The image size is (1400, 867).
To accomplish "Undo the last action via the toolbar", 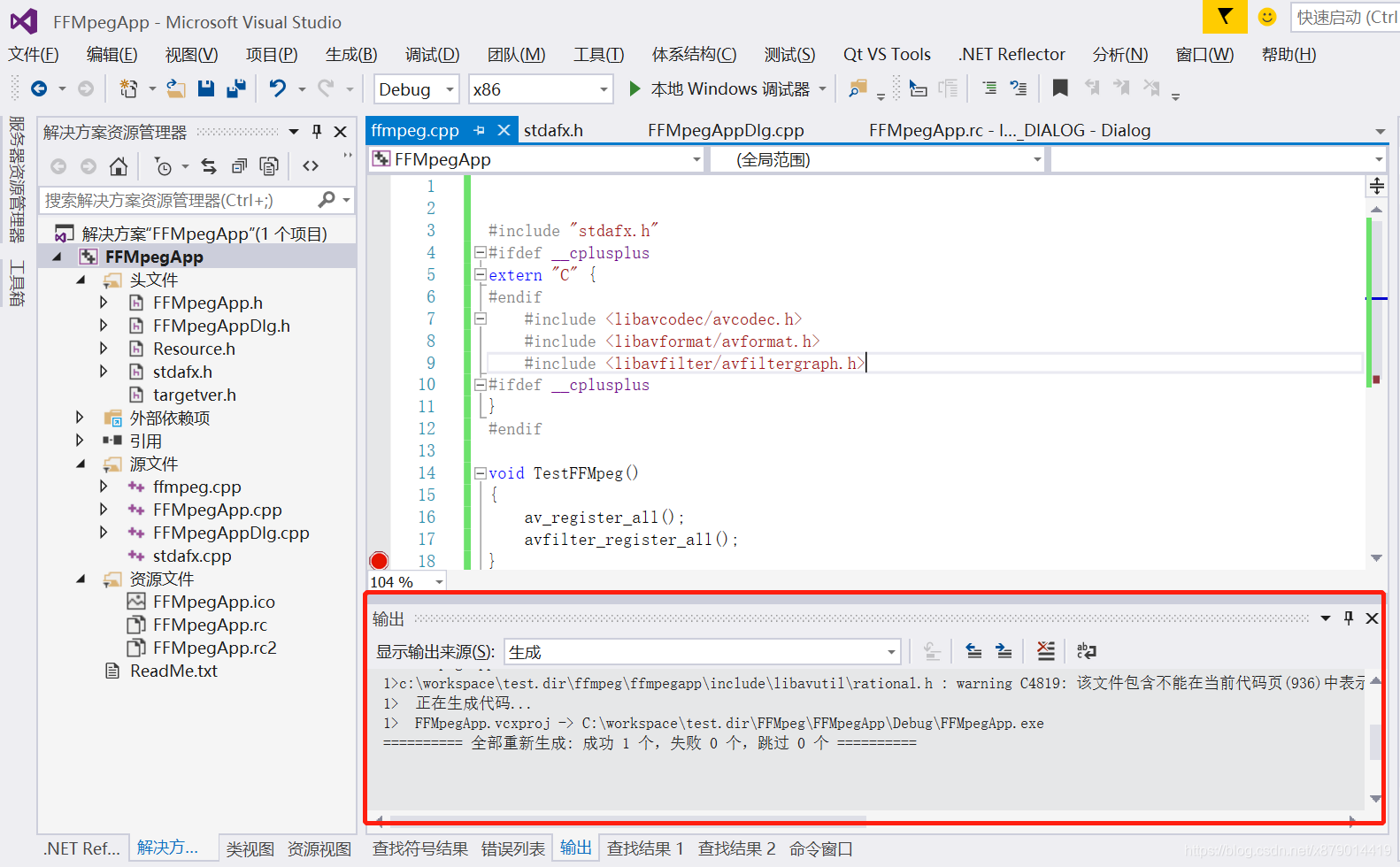I will tap(278, 88).
